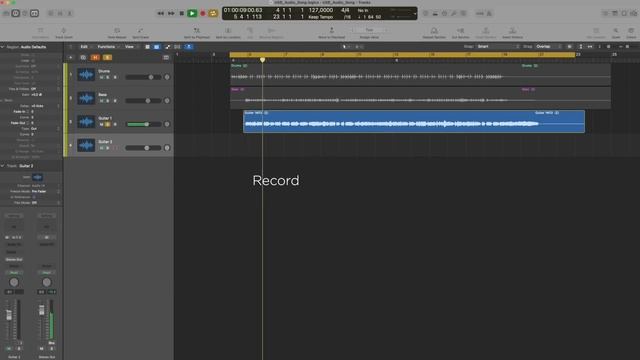
Task: Click the Move to Playhead toolbar button
Action: pos(331,33)
